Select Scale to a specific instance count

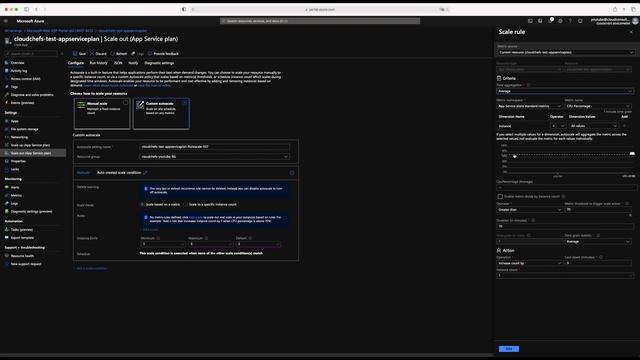tap(185, 204)
